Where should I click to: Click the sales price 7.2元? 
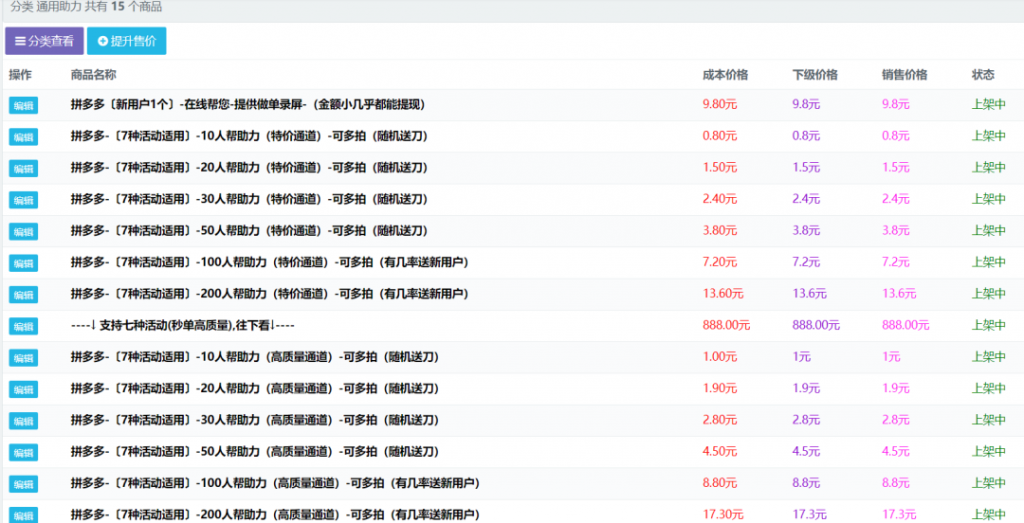pos(895,262)
